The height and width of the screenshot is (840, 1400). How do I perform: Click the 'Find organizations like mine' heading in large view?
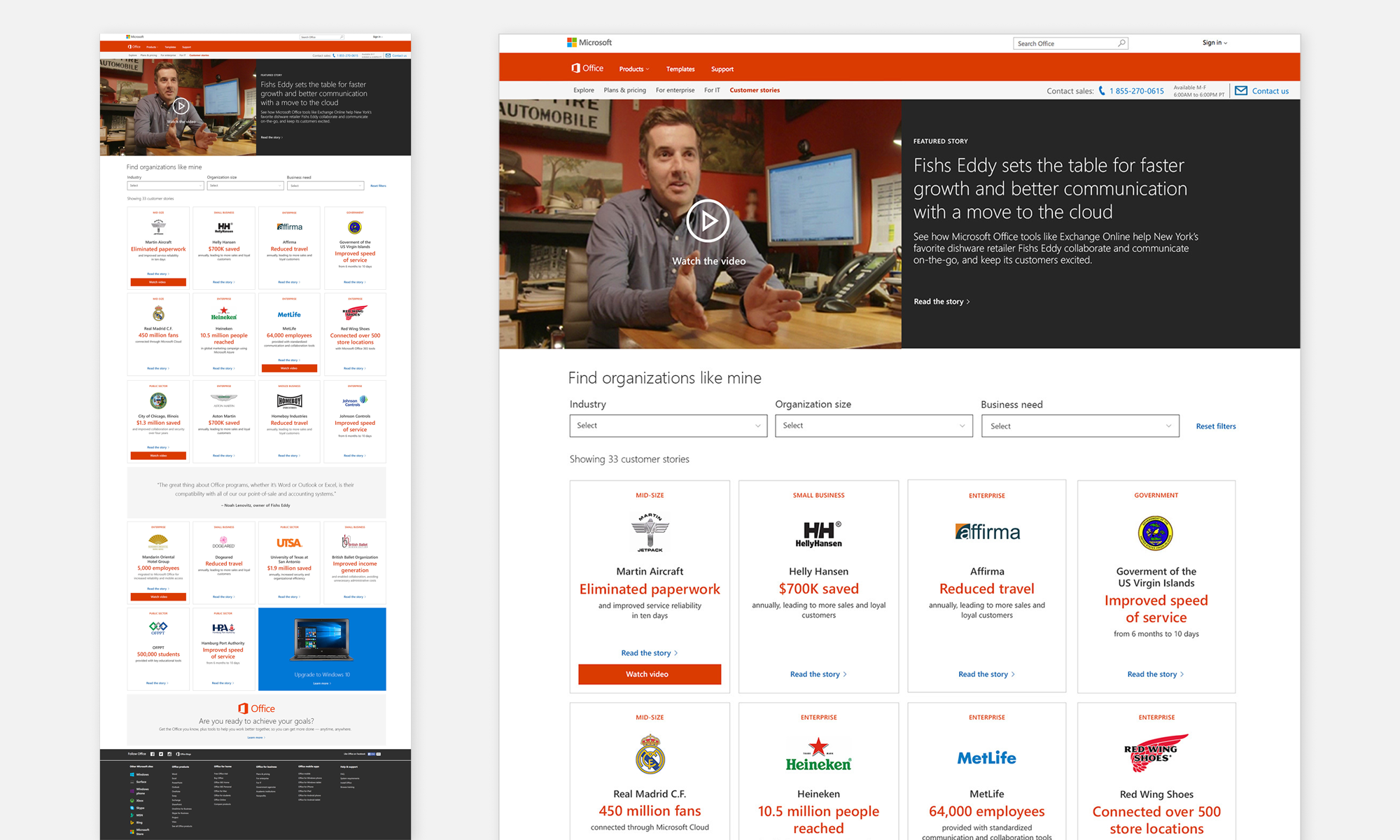pyautogui.click(x=664, y=378)
